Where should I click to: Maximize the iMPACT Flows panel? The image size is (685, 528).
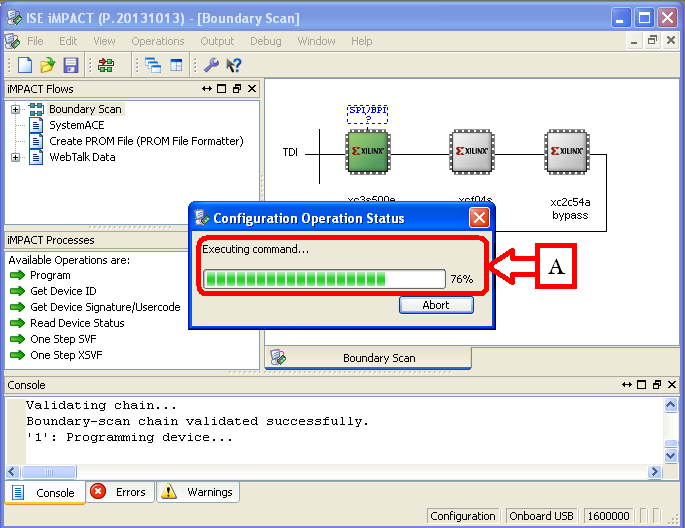pos(221,89)
